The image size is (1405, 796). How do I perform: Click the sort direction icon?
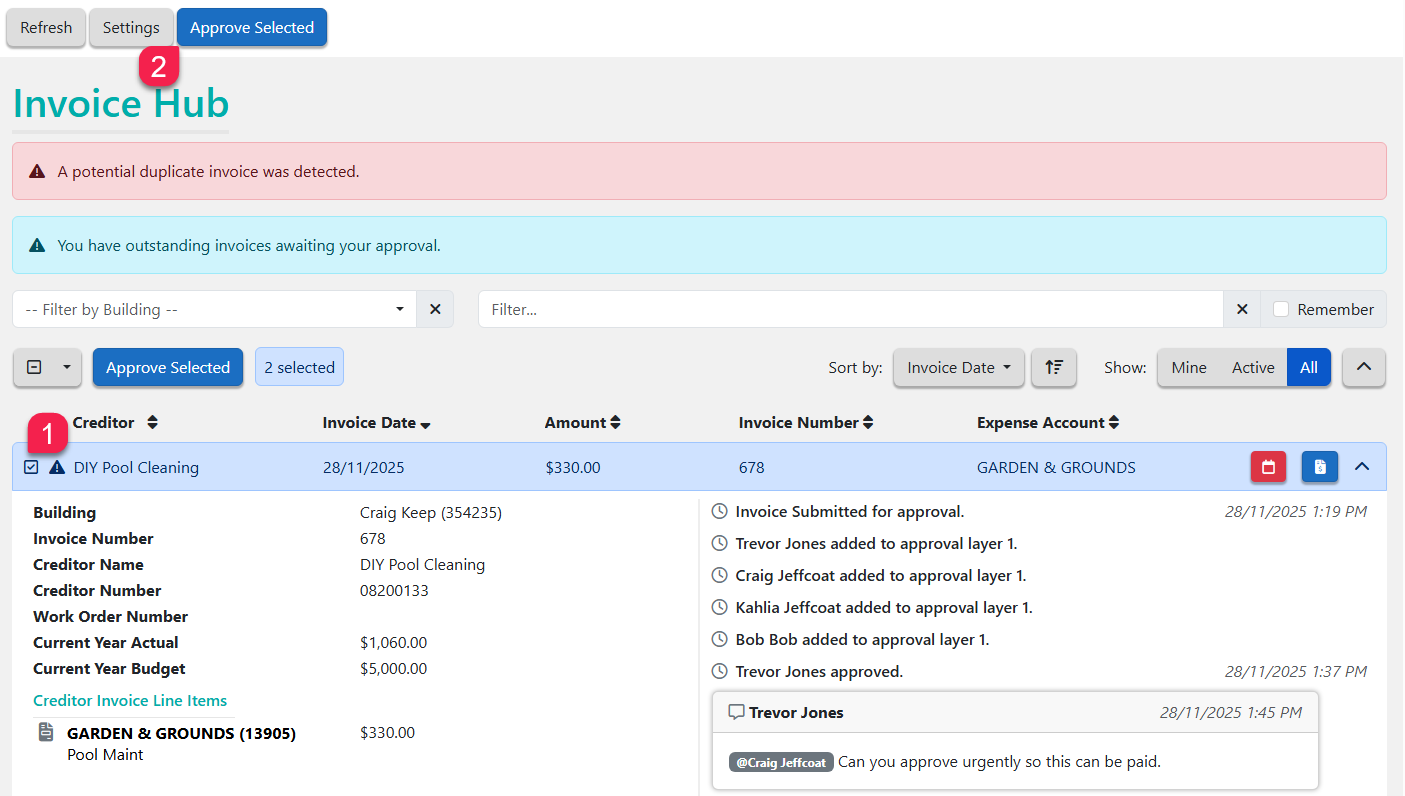(x=1054, y=367)
